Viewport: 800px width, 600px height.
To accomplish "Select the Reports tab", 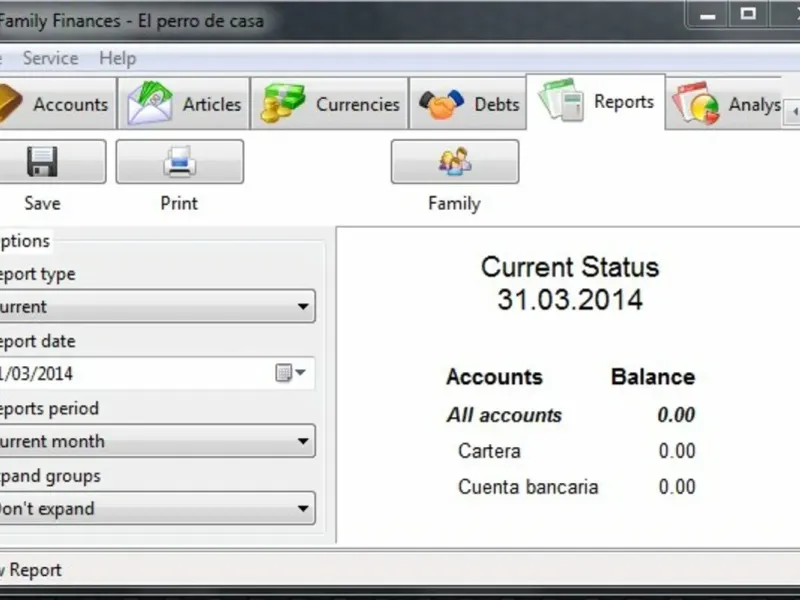I will (596, 101).
